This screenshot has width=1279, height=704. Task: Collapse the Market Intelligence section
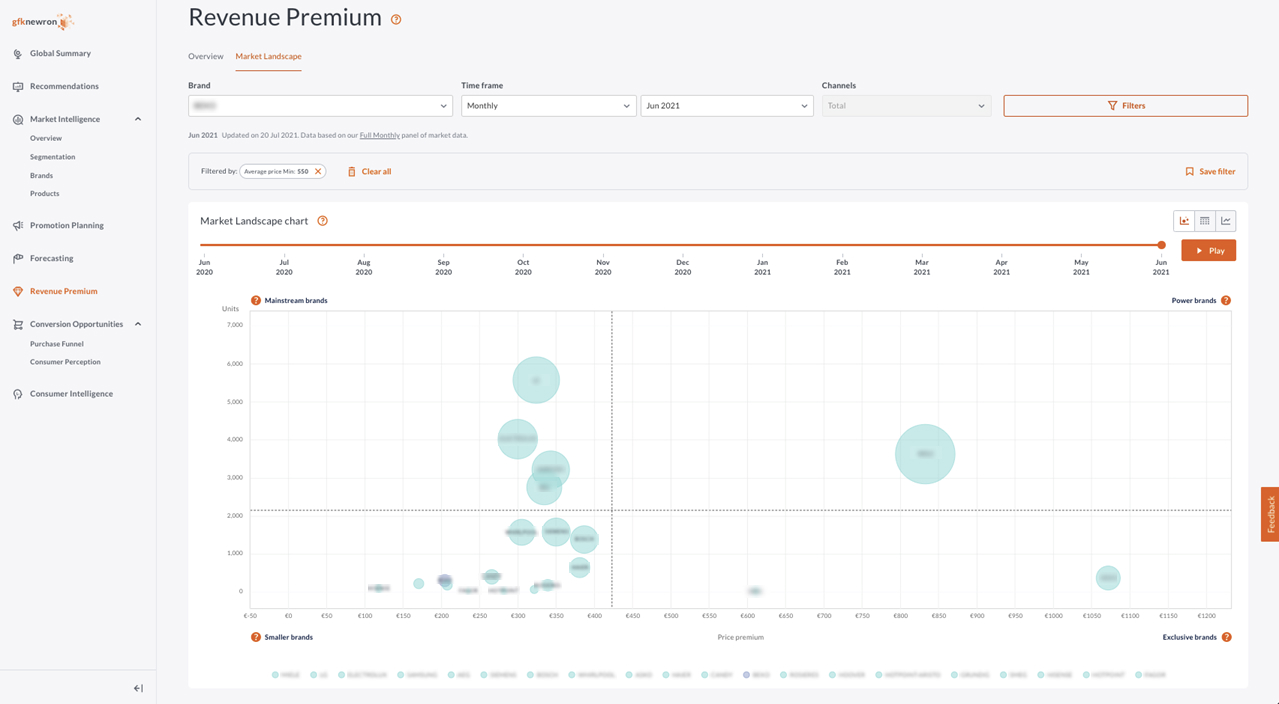[x=138, y=119]
